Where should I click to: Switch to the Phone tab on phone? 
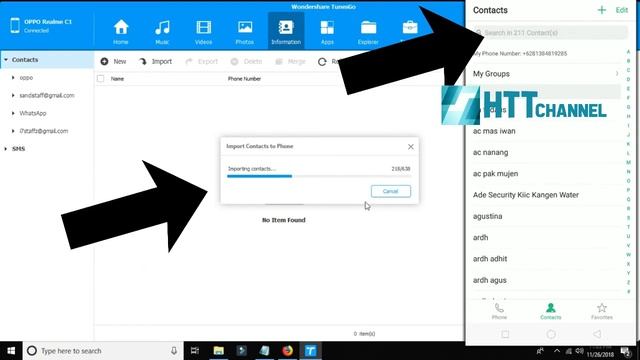[499, 311]
